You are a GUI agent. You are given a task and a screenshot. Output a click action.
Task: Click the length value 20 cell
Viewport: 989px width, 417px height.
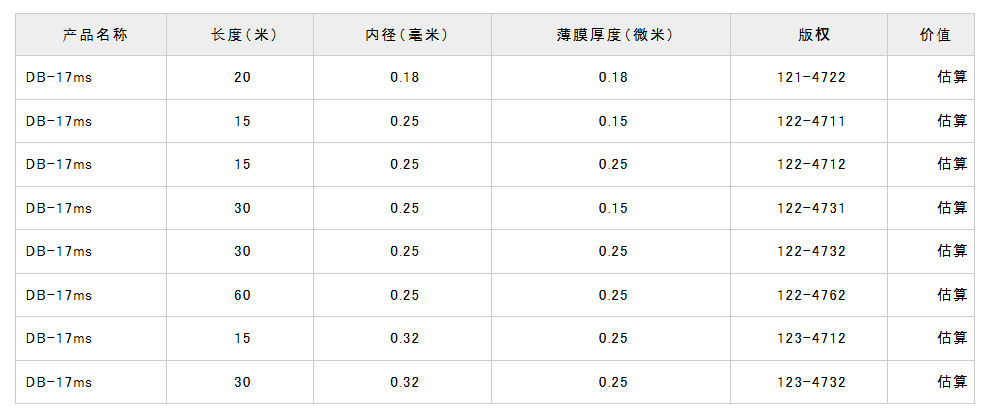pyautogui.click(x=243, y=77)
